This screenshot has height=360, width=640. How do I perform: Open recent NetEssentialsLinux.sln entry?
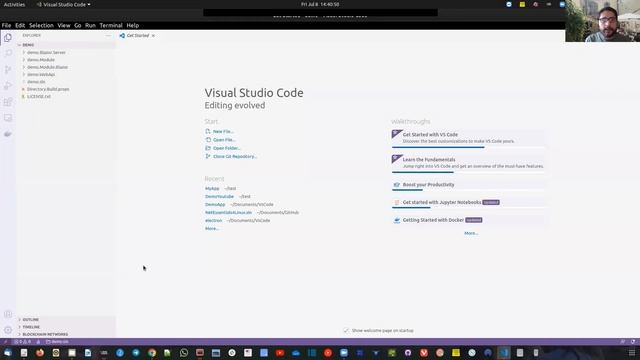pos(228,212)
